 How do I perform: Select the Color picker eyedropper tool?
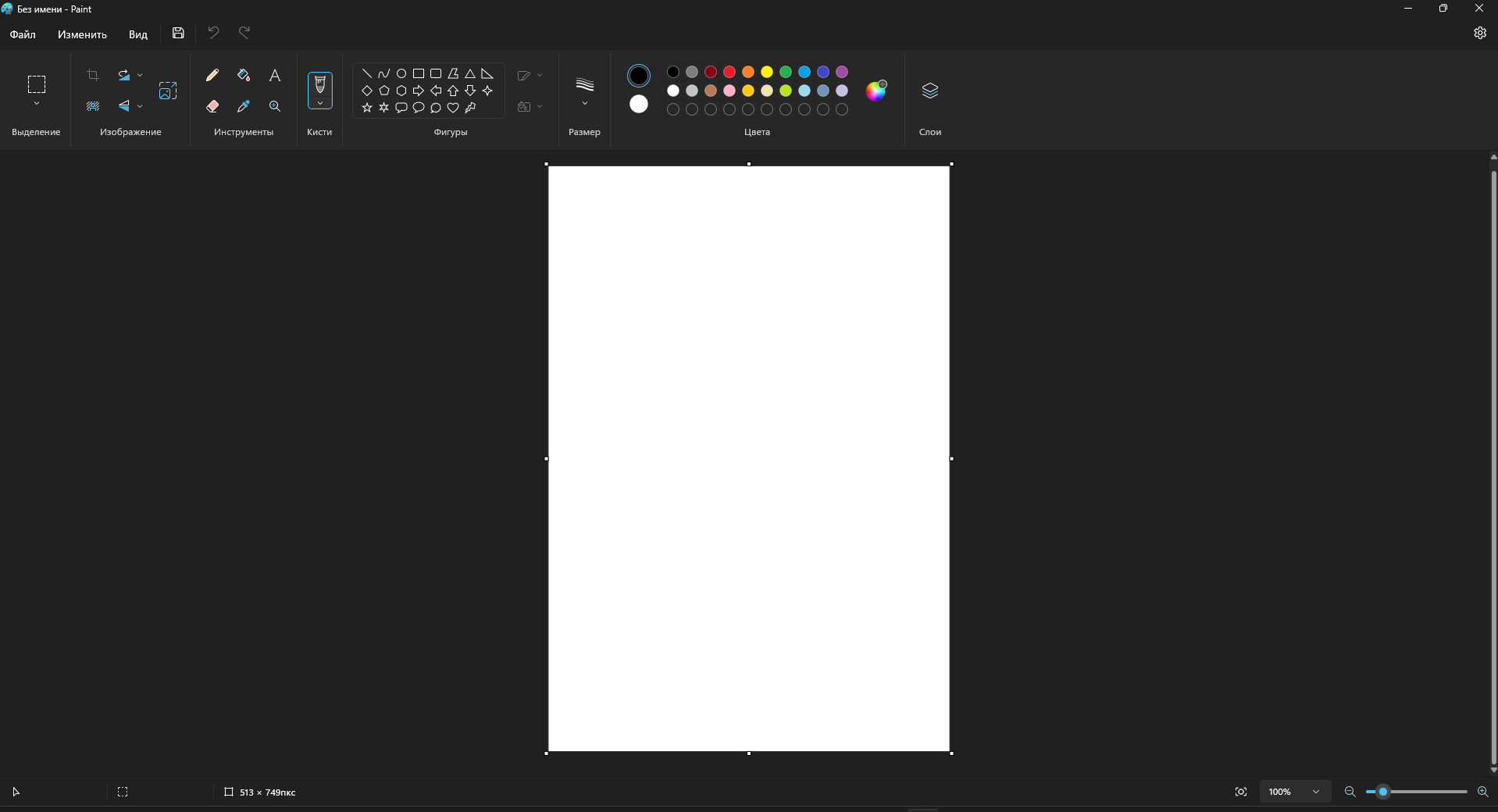click(244, 106)
